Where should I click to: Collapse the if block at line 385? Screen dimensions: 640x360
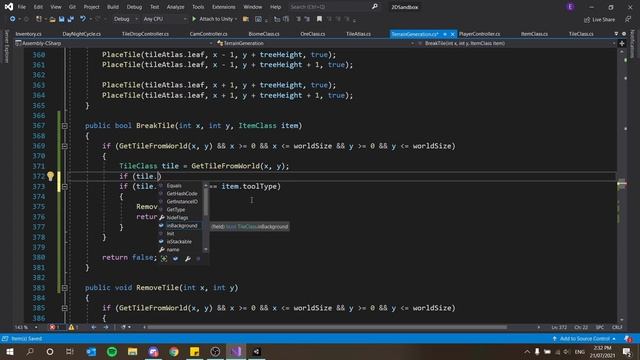click(x=64, y=308)
